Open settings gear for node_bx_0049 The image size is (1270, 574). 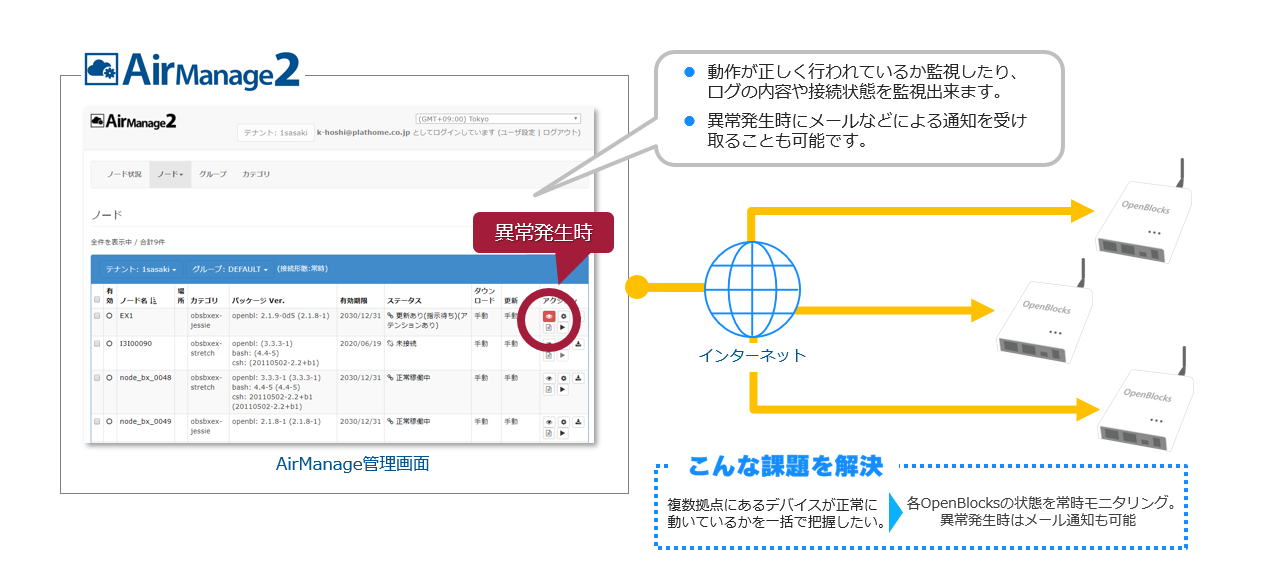(x=564, y=422)
